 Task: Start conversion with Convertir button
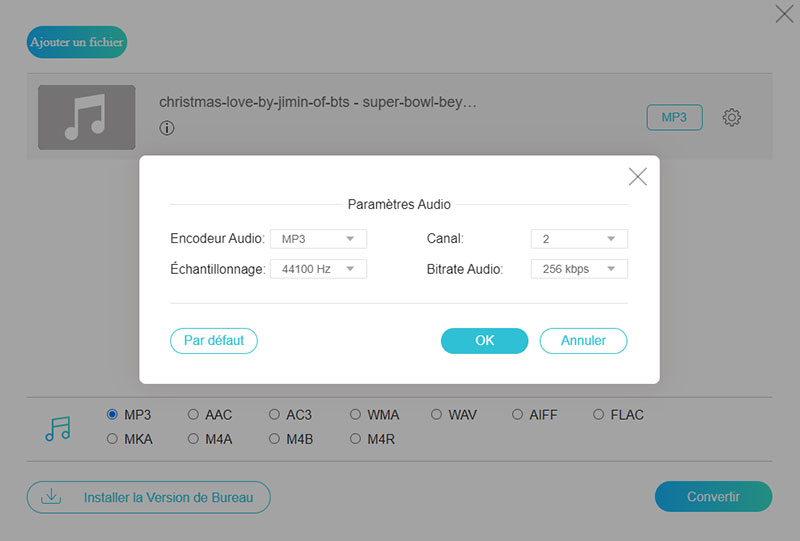(713, 497)
